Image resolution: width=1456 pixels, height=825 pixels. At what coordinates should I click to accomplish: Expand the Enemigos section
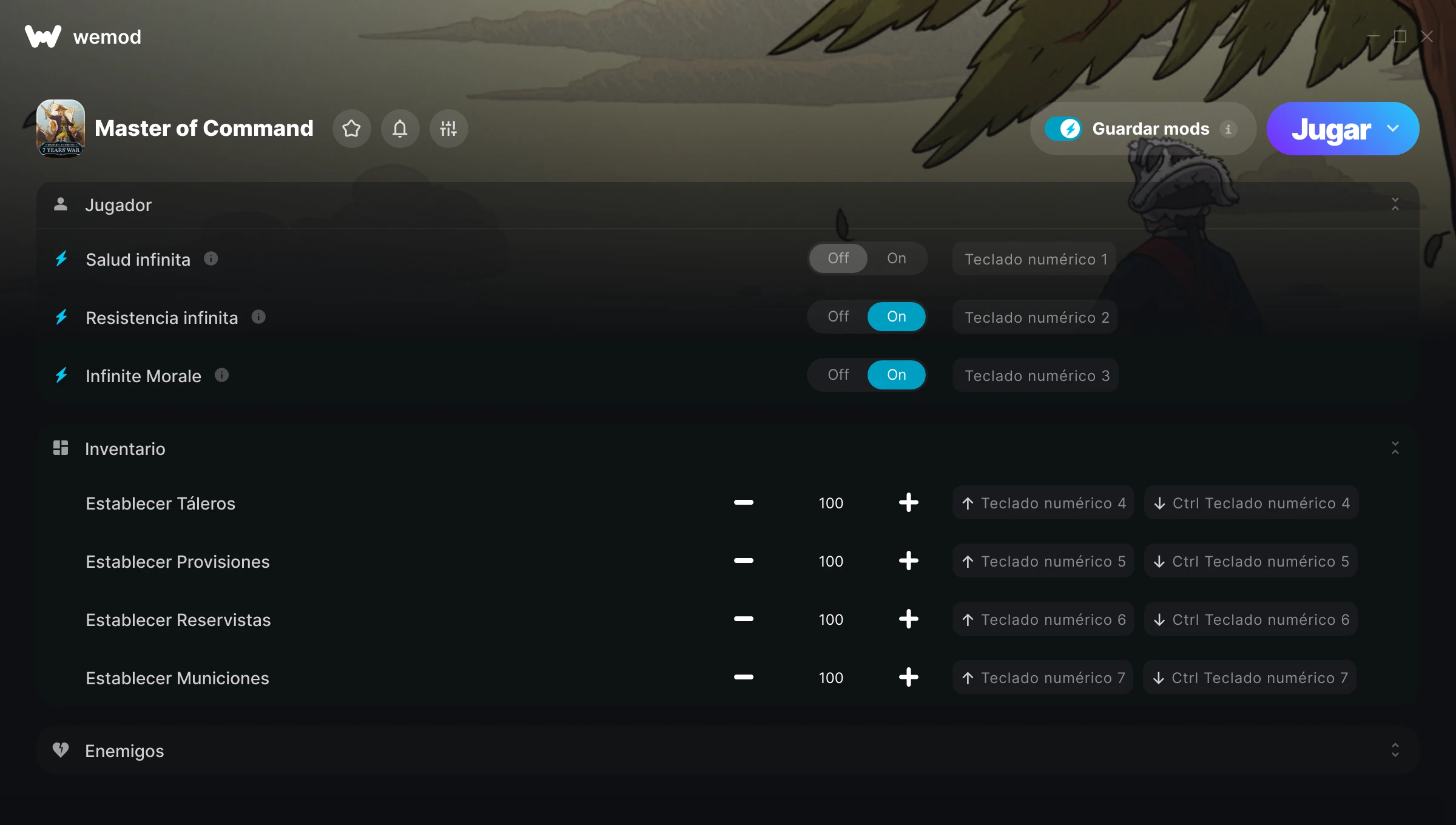1395,750
